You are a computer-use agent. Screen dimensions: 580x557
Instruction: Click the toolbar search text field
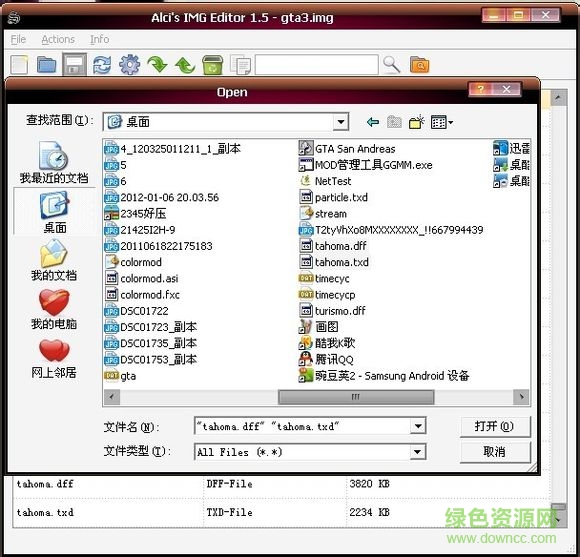pos(317,65)
